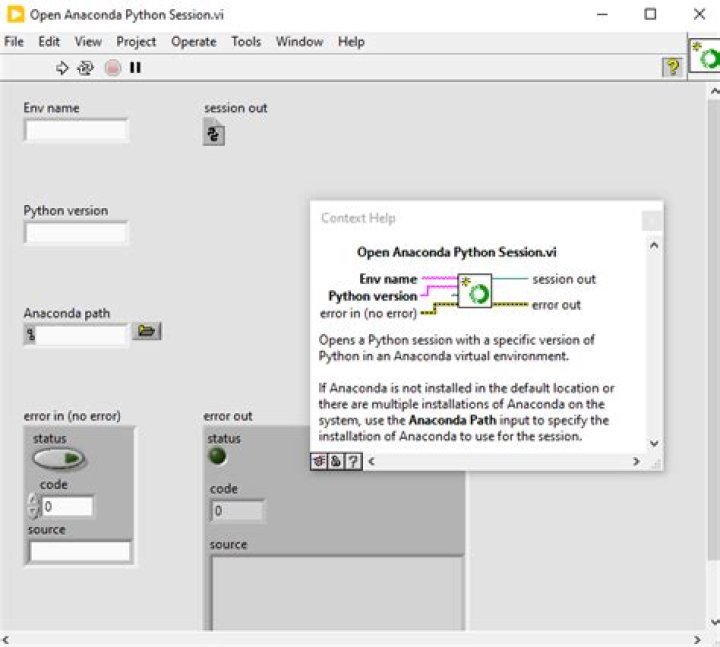Click the 'session out' terminal label in Context Help
720x647 pixels.
pos(564,279)
